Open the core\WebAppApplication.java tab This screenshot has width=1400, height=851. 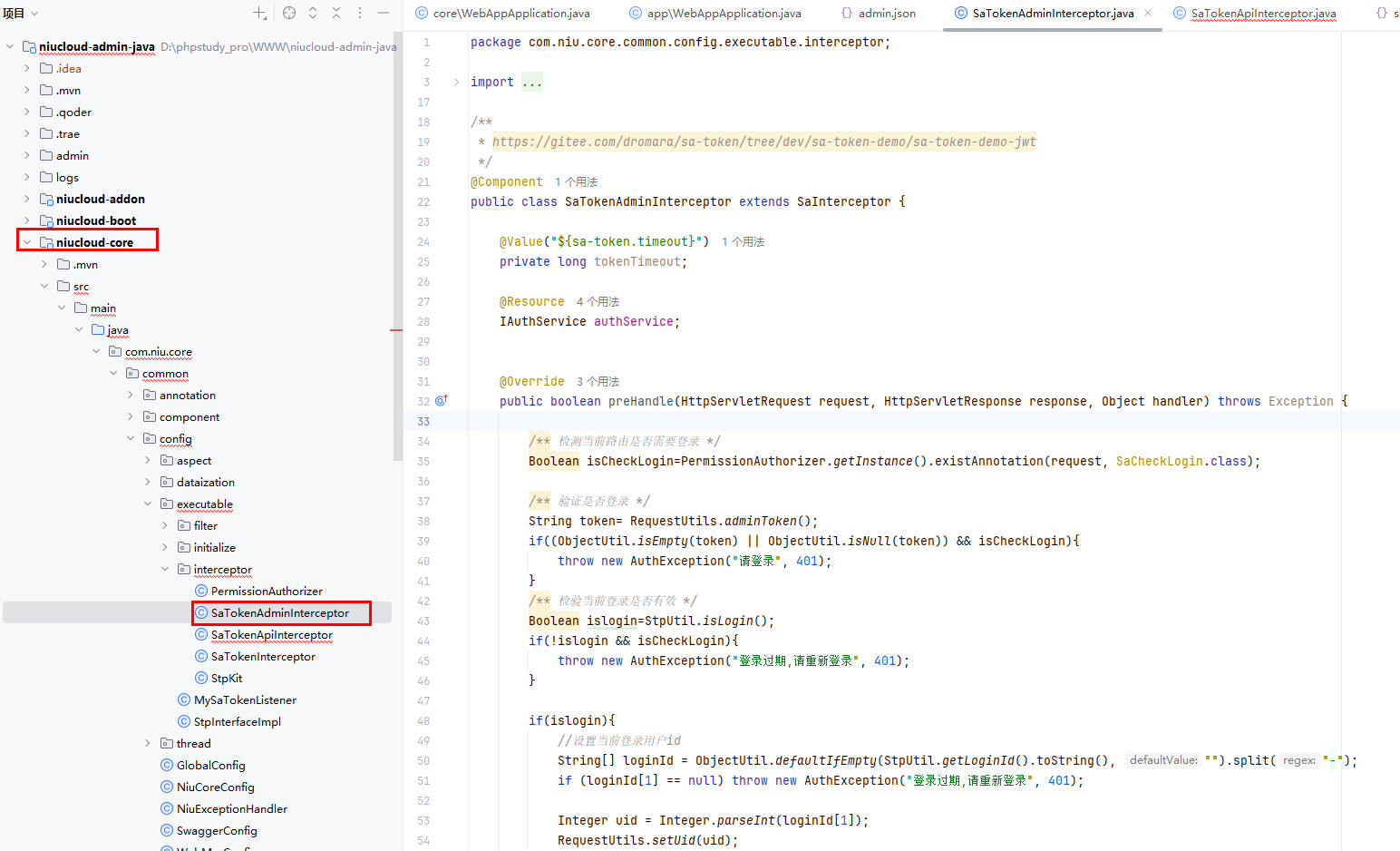click(x=510, y=13)
